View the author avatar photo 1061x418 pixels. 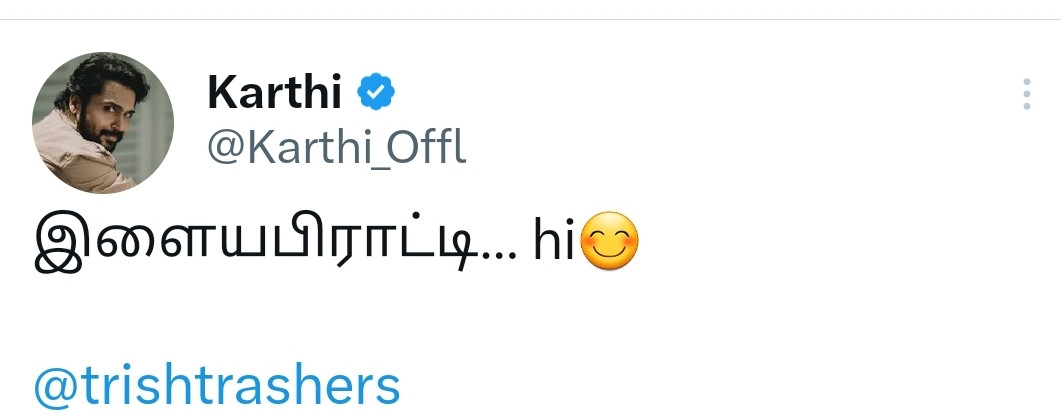pyautogui.click(x=103, y=122)
